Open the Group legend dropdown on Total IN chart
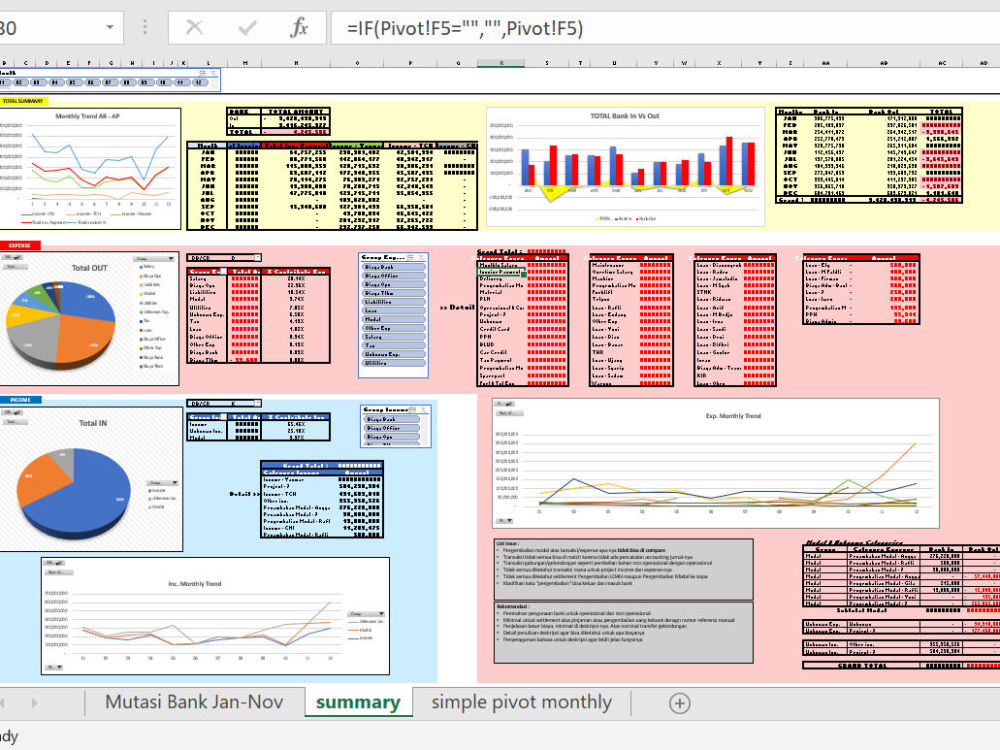The image size is (1000, 750). coord(163,483)
